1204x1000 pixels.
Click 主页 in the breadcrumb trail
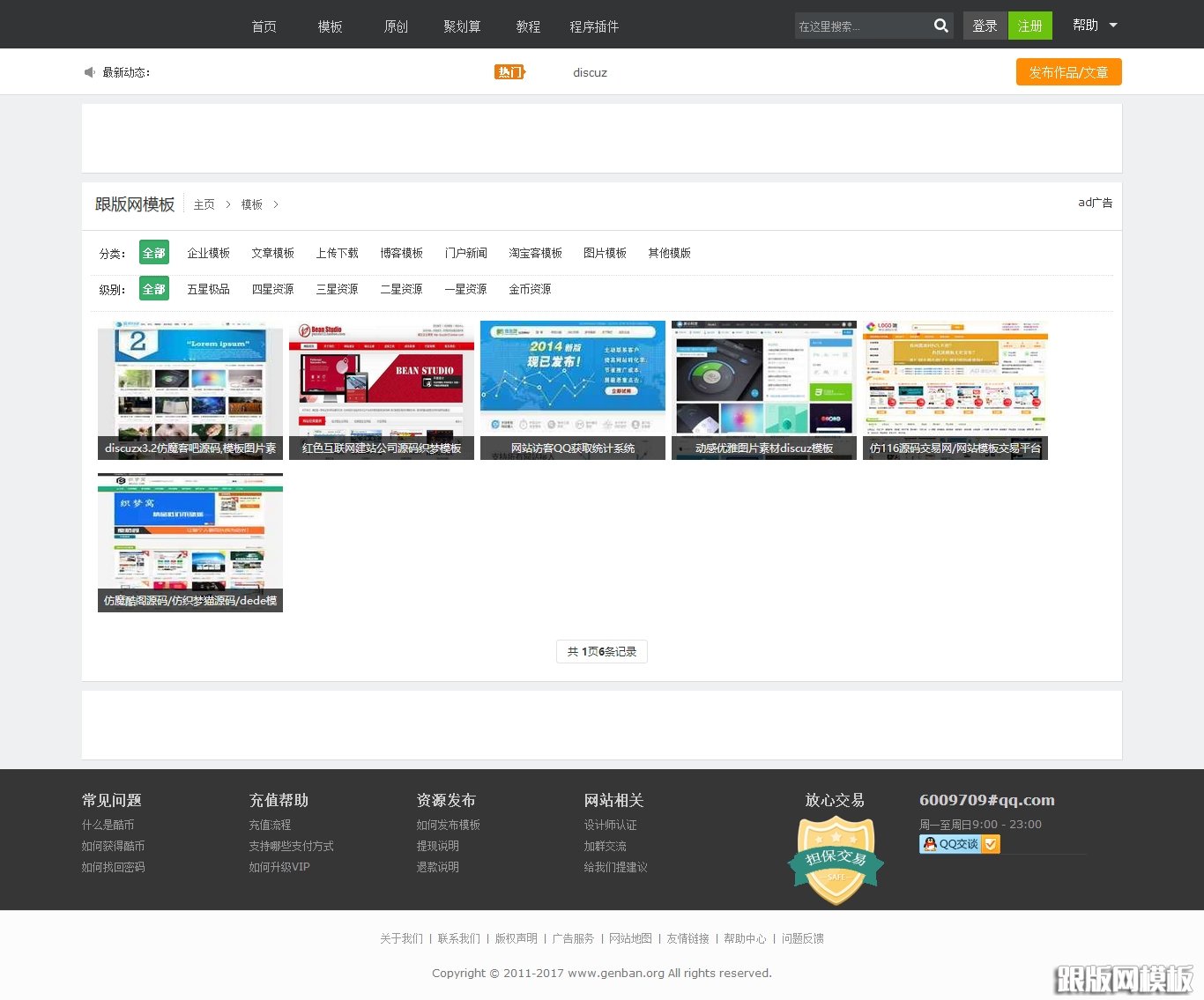pyautogui.click(x=204, y=204)
